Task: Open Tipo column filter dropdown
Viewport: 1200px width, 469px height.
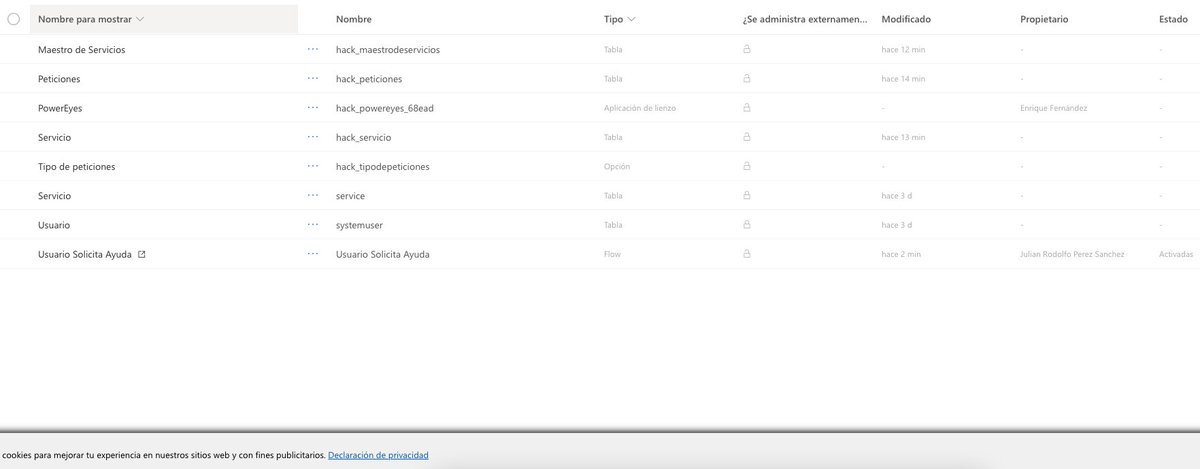Action: pyautogui.click(x=620, y=19)
